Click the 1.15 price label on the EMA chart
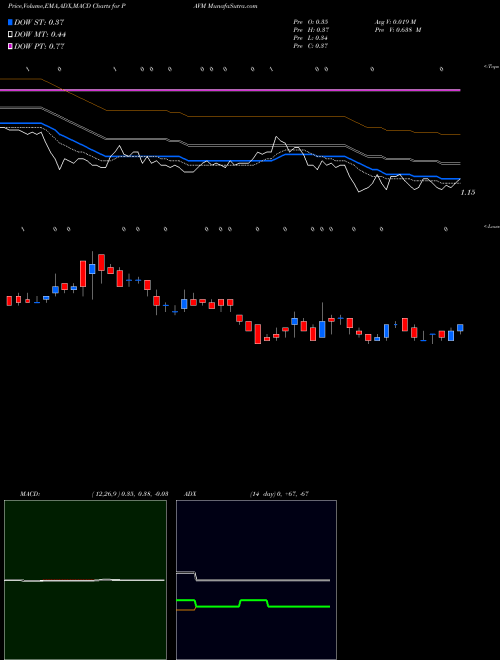The image size is (500, 660). [468, 192]
